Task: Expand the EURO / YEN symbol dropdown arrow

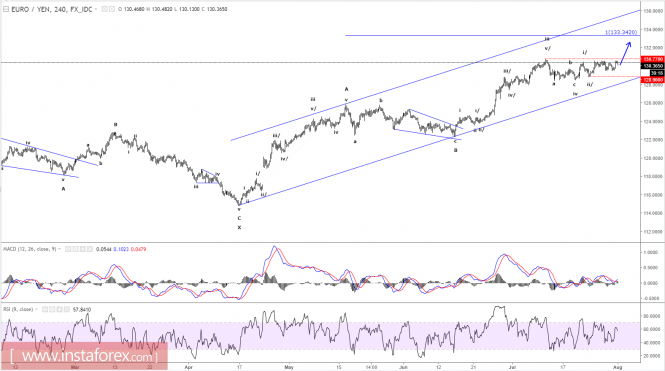Action: (96, 9)
